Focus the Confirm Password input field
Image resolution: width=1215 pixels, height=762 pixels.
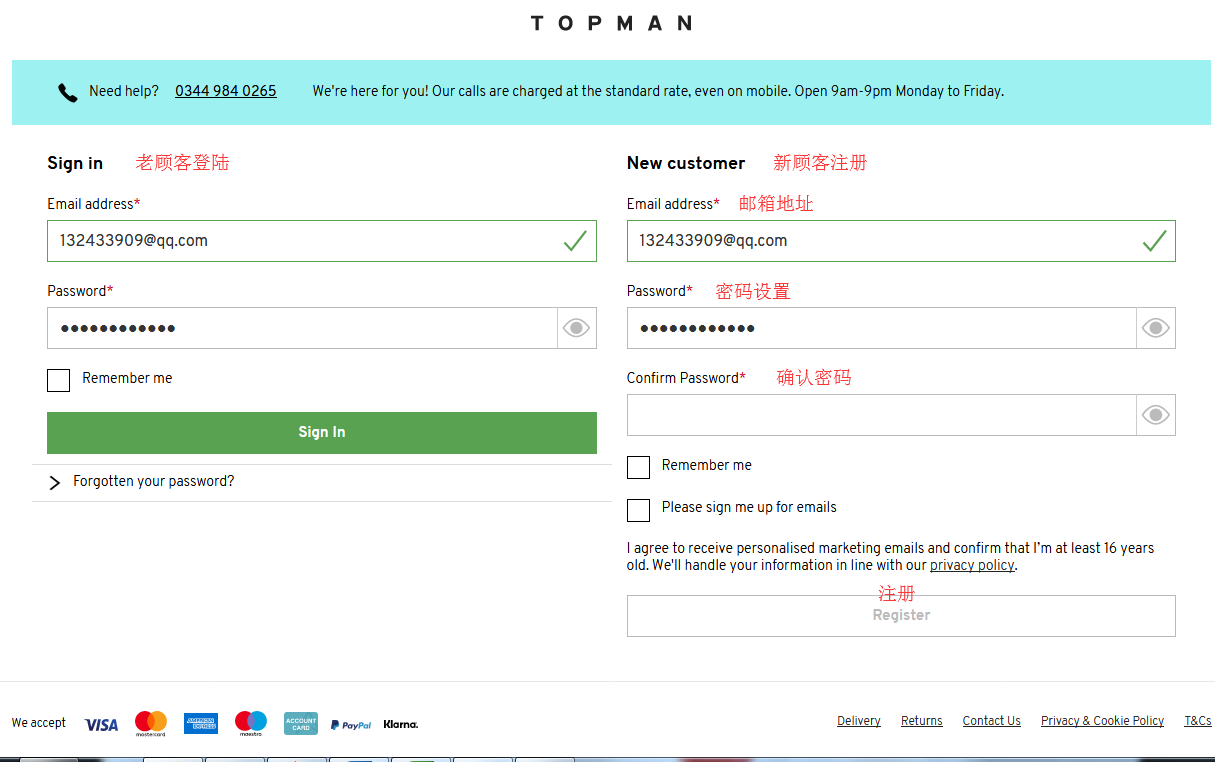click(x=881, y=415)
